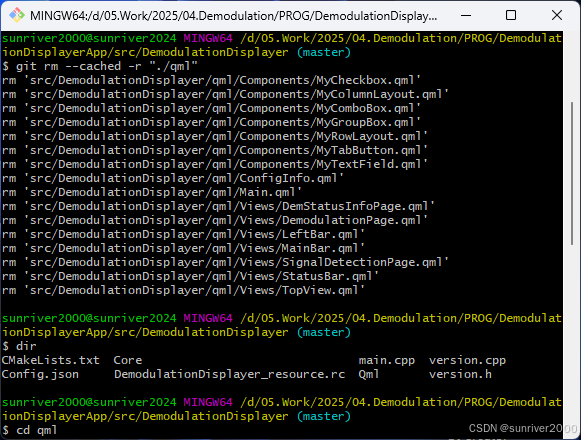
Task: Click DemodulationDisplayer_resource.rc in dir output
Action: point(229,374)
